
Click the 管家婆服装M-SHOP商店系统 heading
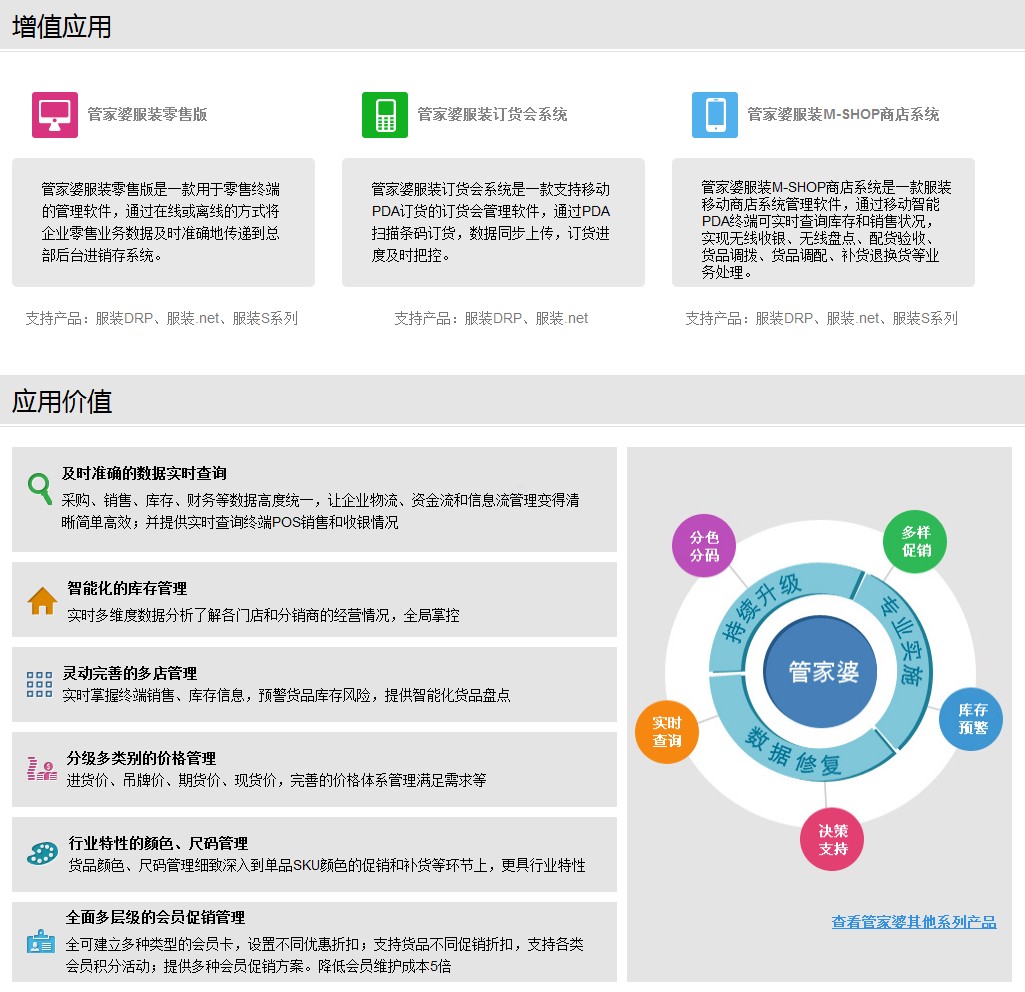843,115
